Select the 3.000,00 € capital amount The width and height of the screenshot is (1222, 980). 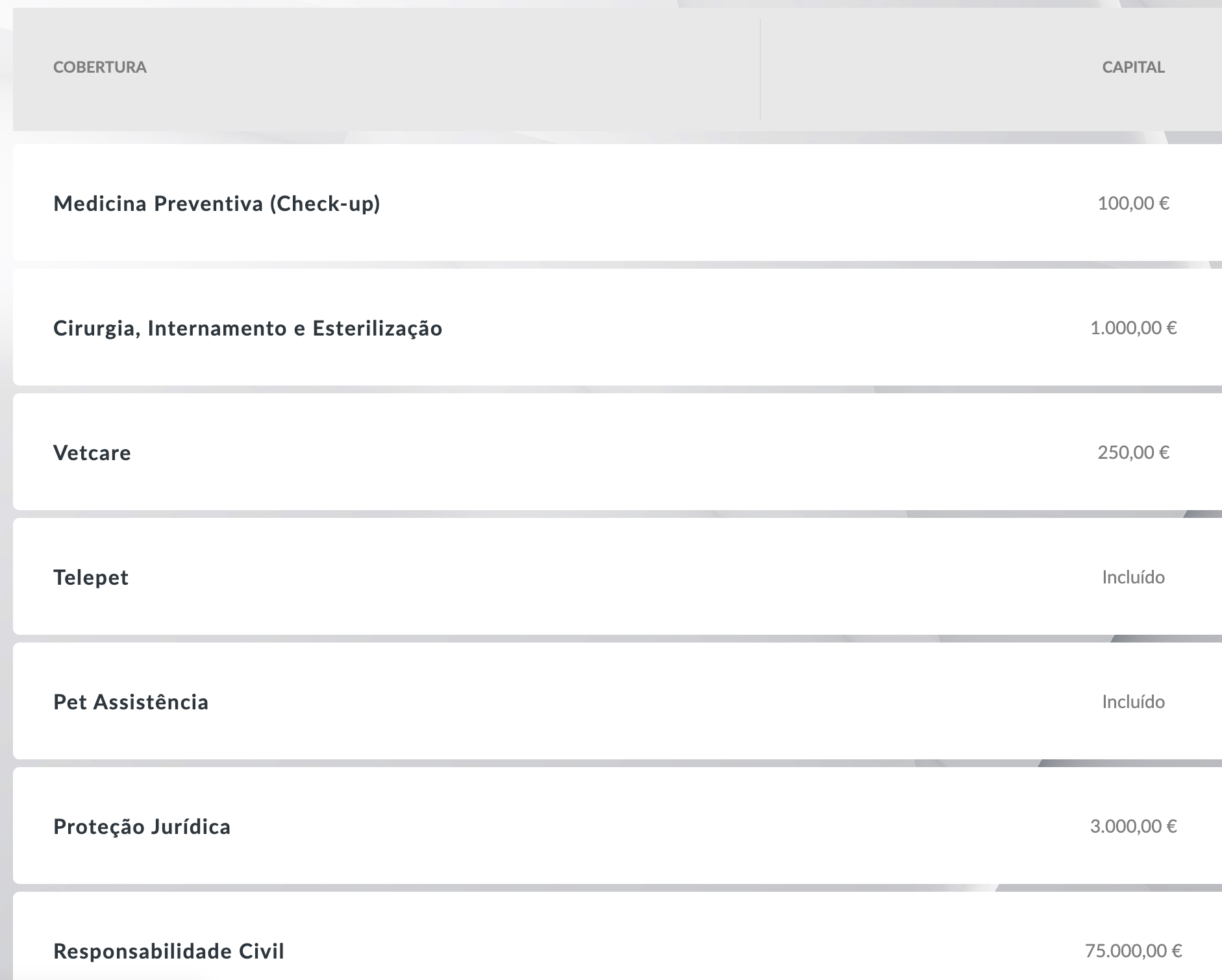1133,827
